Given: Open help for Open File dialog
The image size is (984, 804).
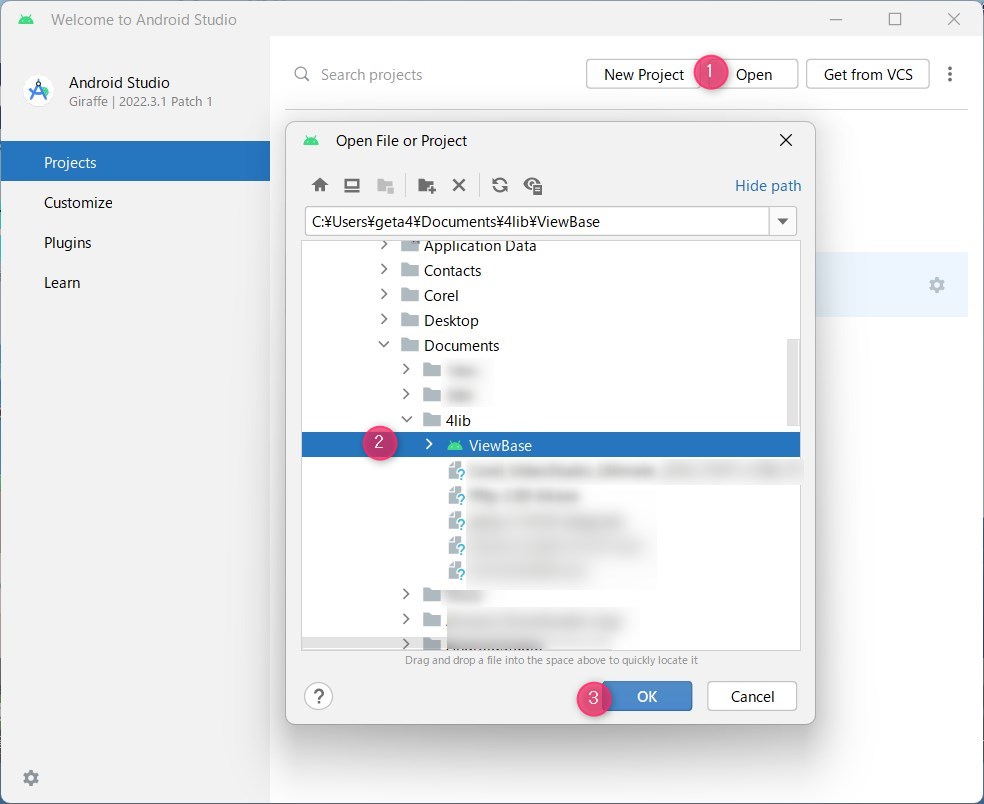Looking at the screenshot, I should 319,696.
